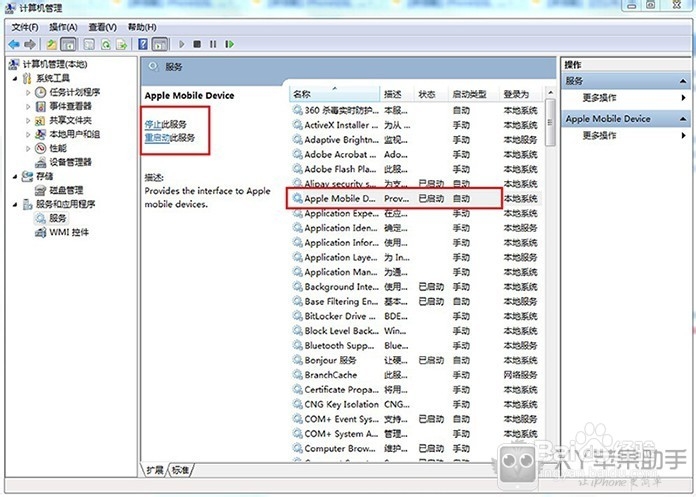Click the 停止 service link

[153, 124]
